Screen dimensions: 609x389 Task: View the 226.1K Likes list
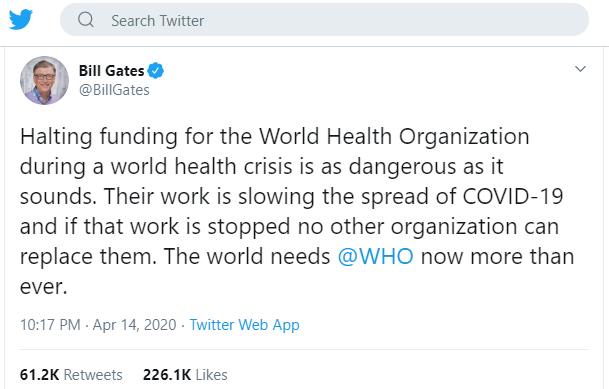[185, 375]
